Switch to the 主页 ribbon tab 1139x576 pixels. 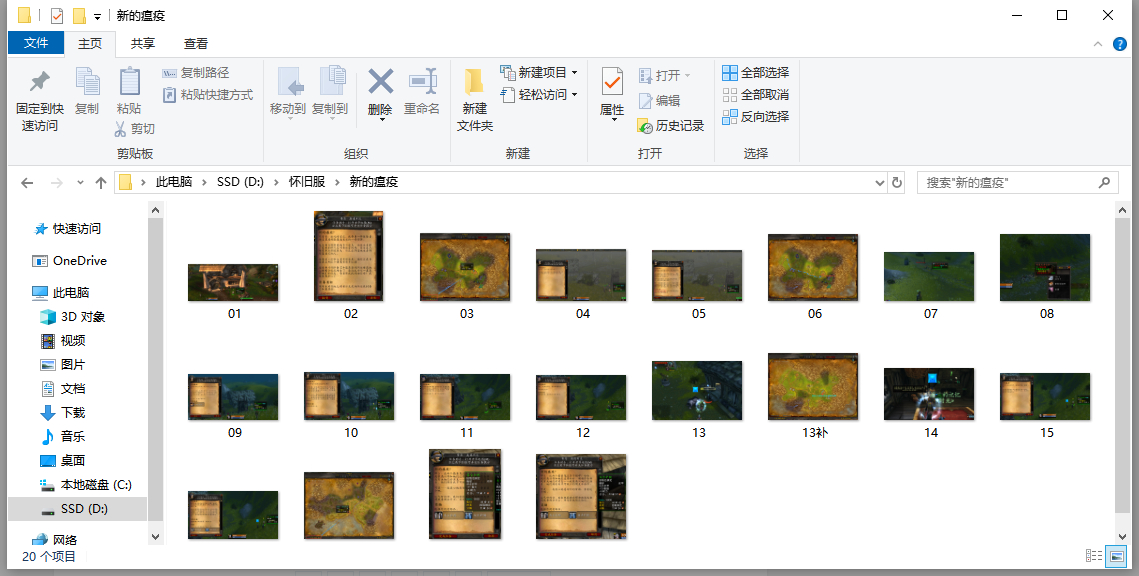pyautogui.click(x=90, y=44)
